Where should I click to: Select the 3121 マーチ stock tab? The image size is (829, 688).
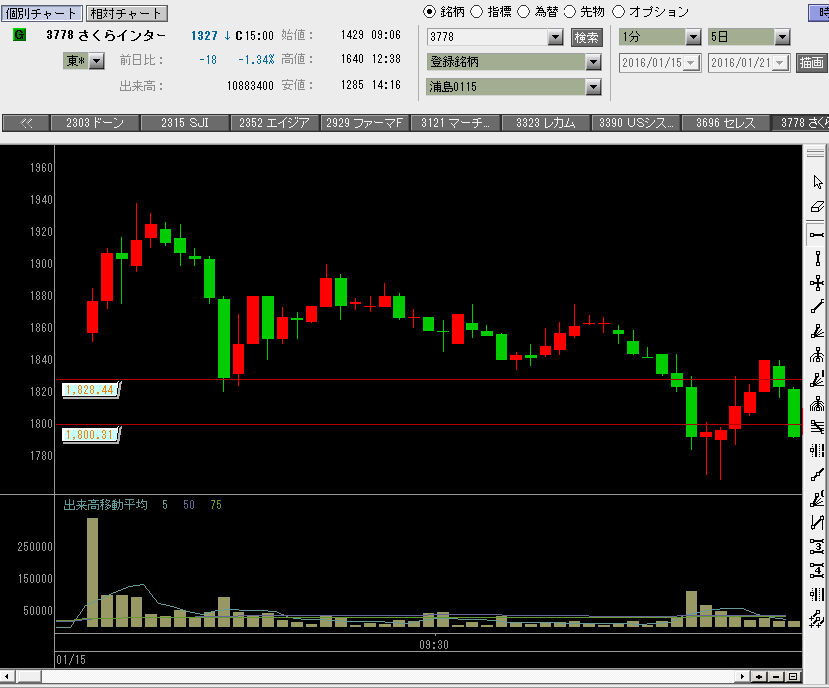(455, 123)
